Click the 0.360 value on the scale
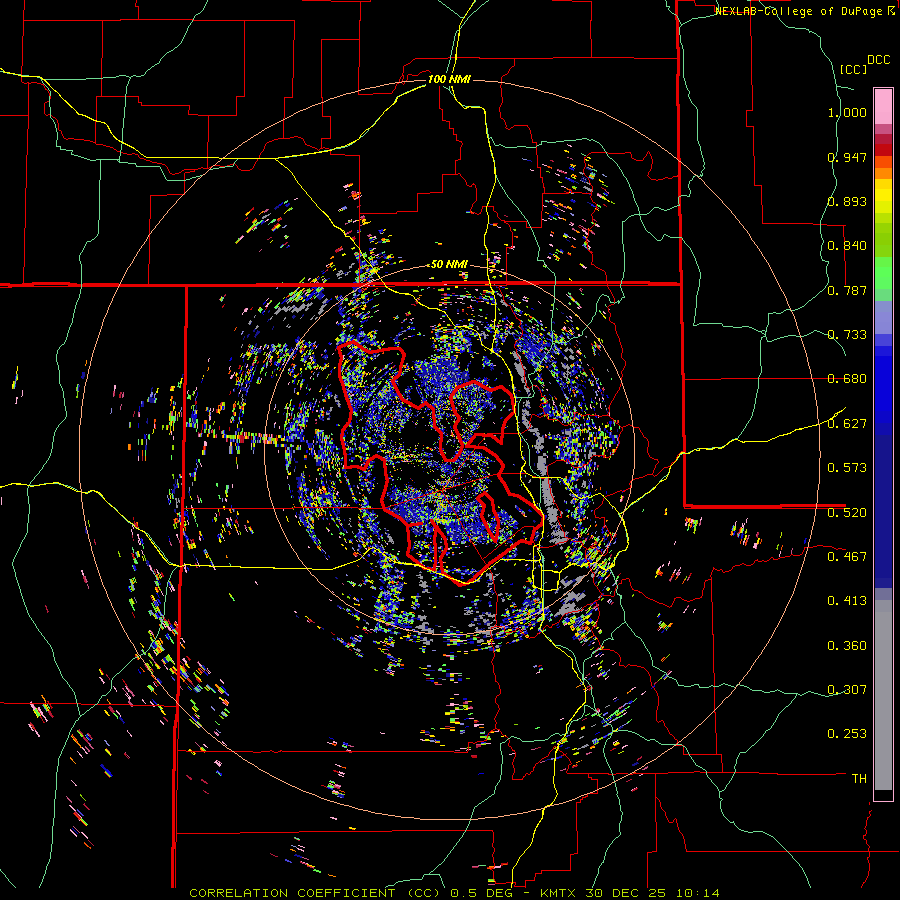 (847, 646)
